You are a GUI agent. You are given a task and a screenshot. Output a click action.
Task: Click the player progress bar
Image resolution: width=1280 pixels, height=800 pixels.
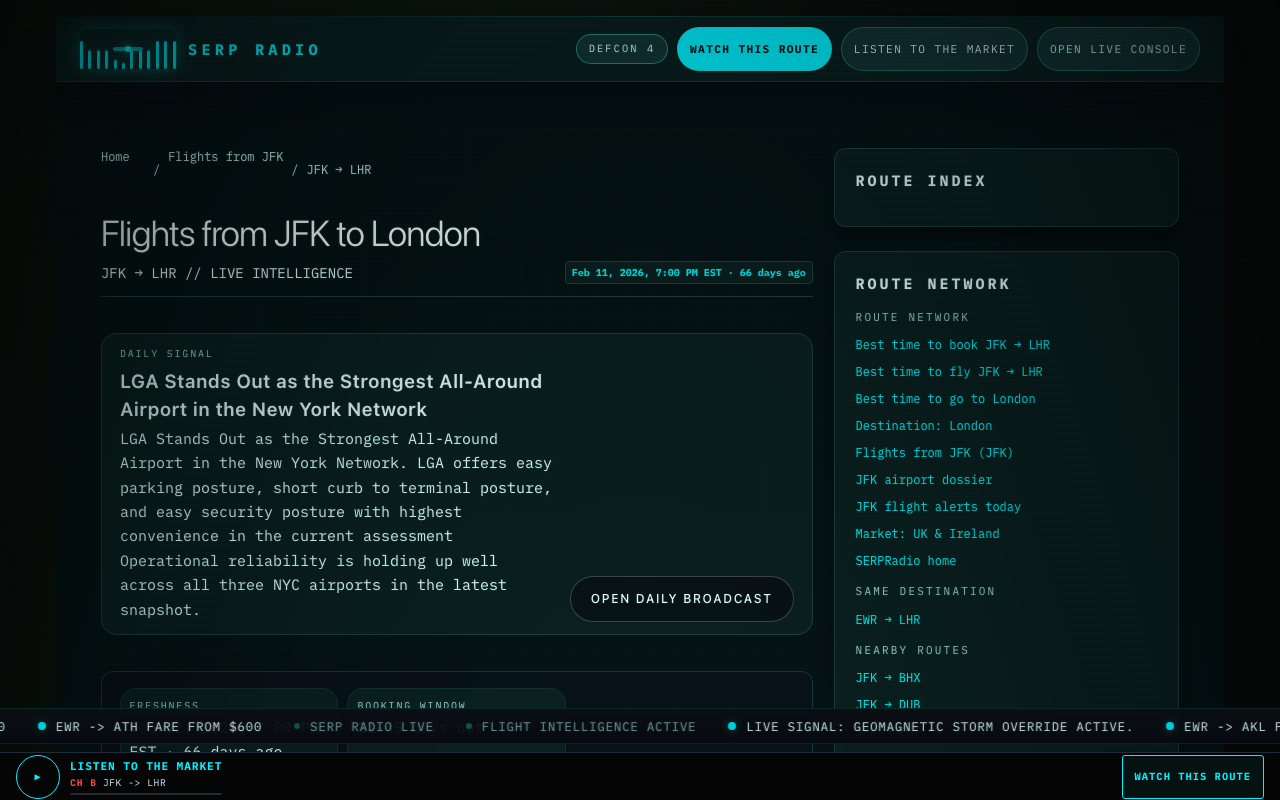point(146,794)
